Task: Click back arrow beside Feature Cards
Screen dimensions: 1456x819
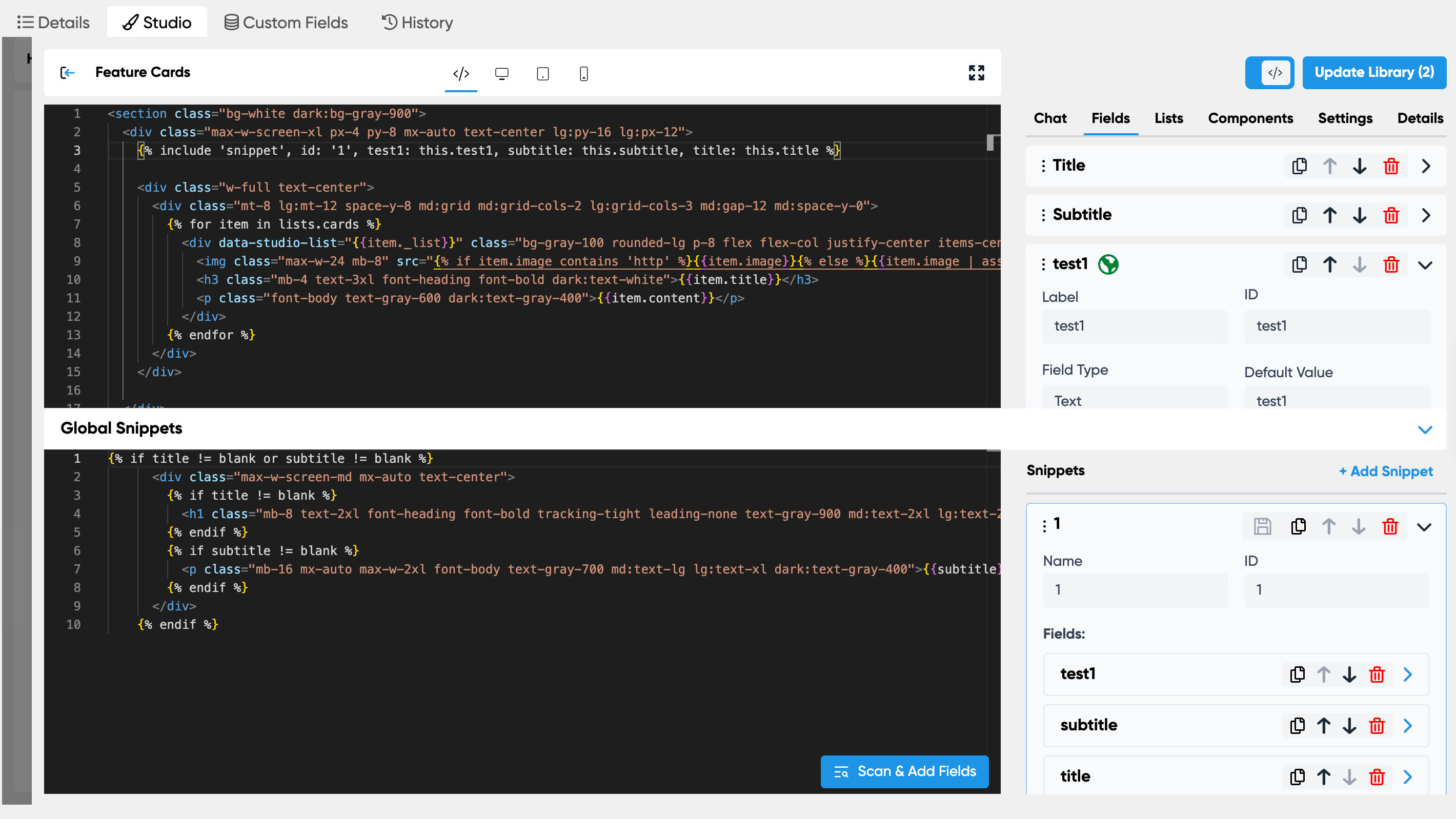Action: pyautogui.click(x=67, y=72)
